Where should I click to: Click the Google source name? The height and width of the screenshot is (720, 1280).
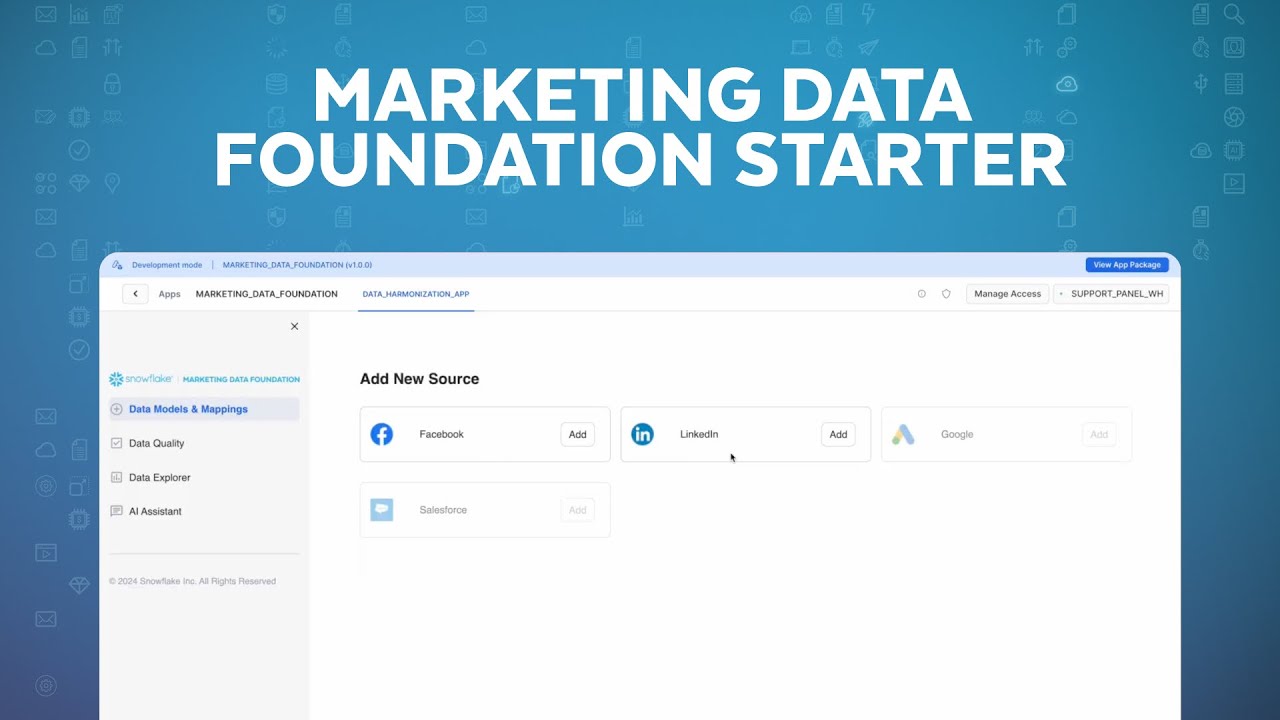click(957, 434)
